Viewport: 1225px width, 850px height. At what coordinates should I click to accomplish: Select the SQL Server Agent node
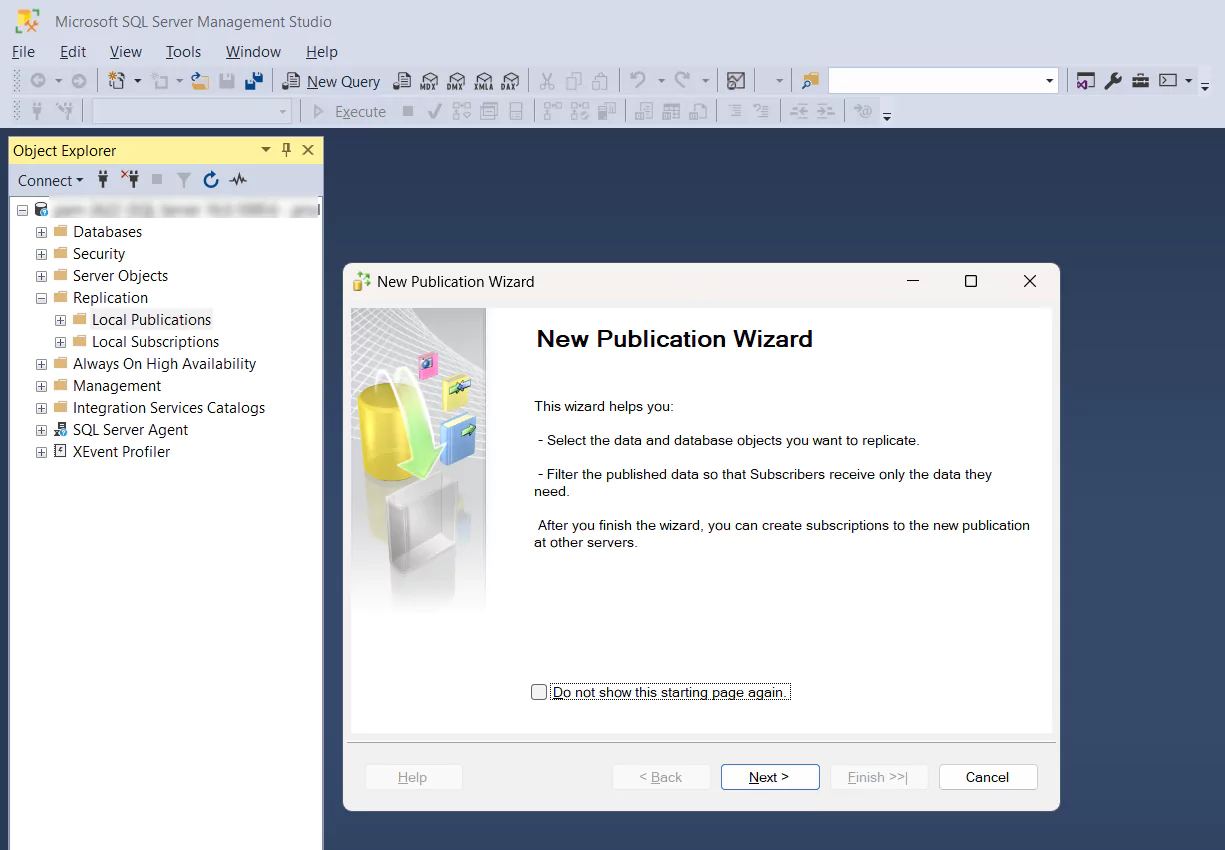(x=130, y=429)
